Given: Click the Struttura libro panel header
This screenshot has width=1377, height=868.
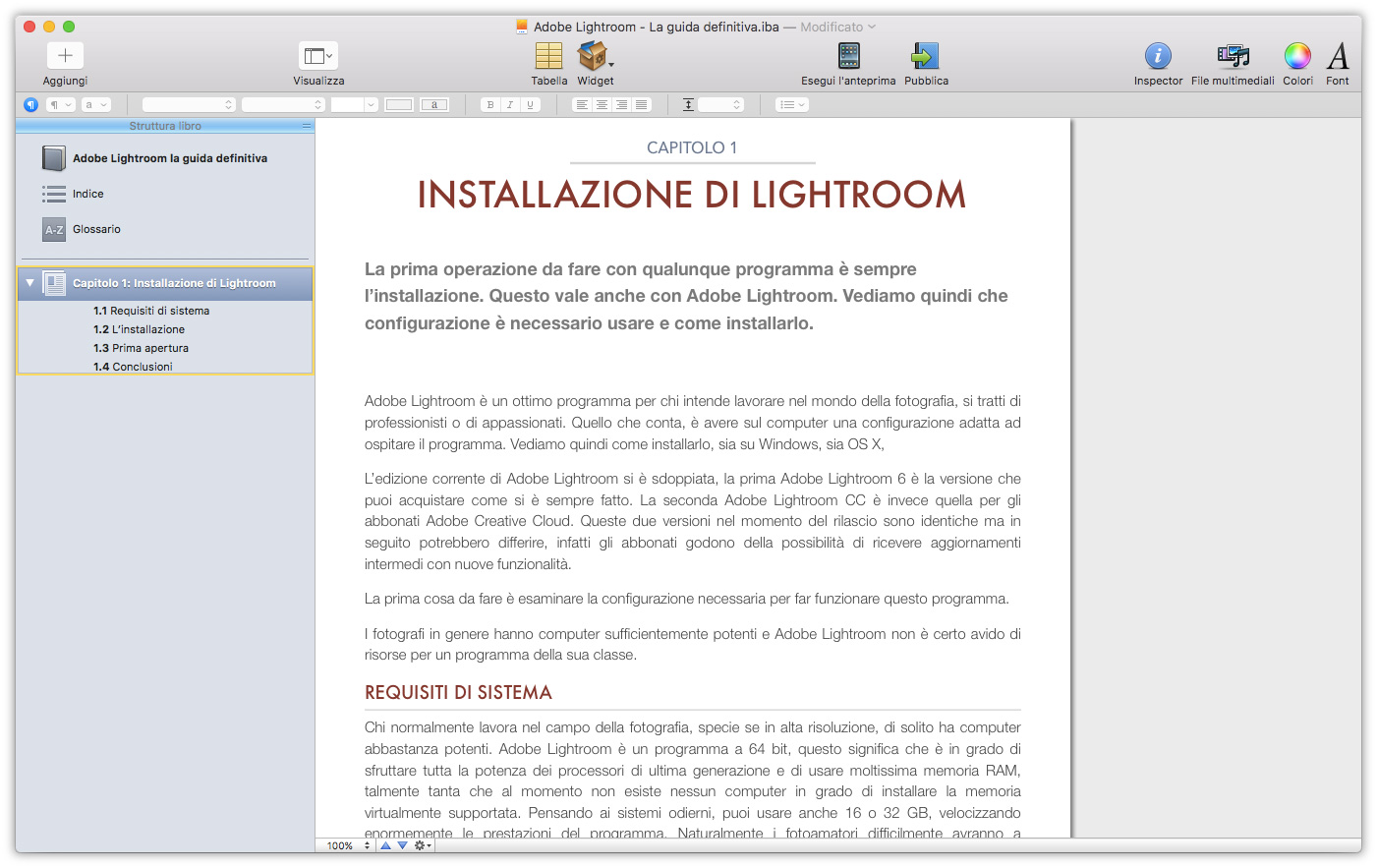Looking at the screenshot, I should point(165,126).
